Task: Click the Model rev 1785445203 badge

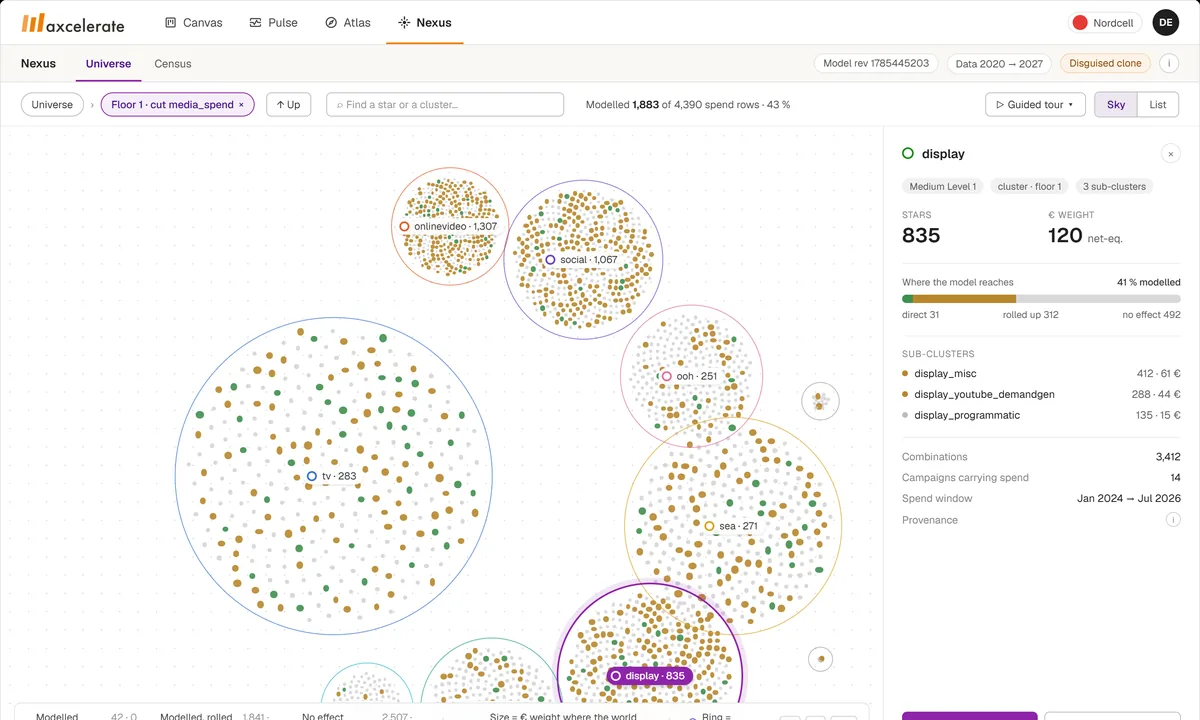Action: coord(876,63)
